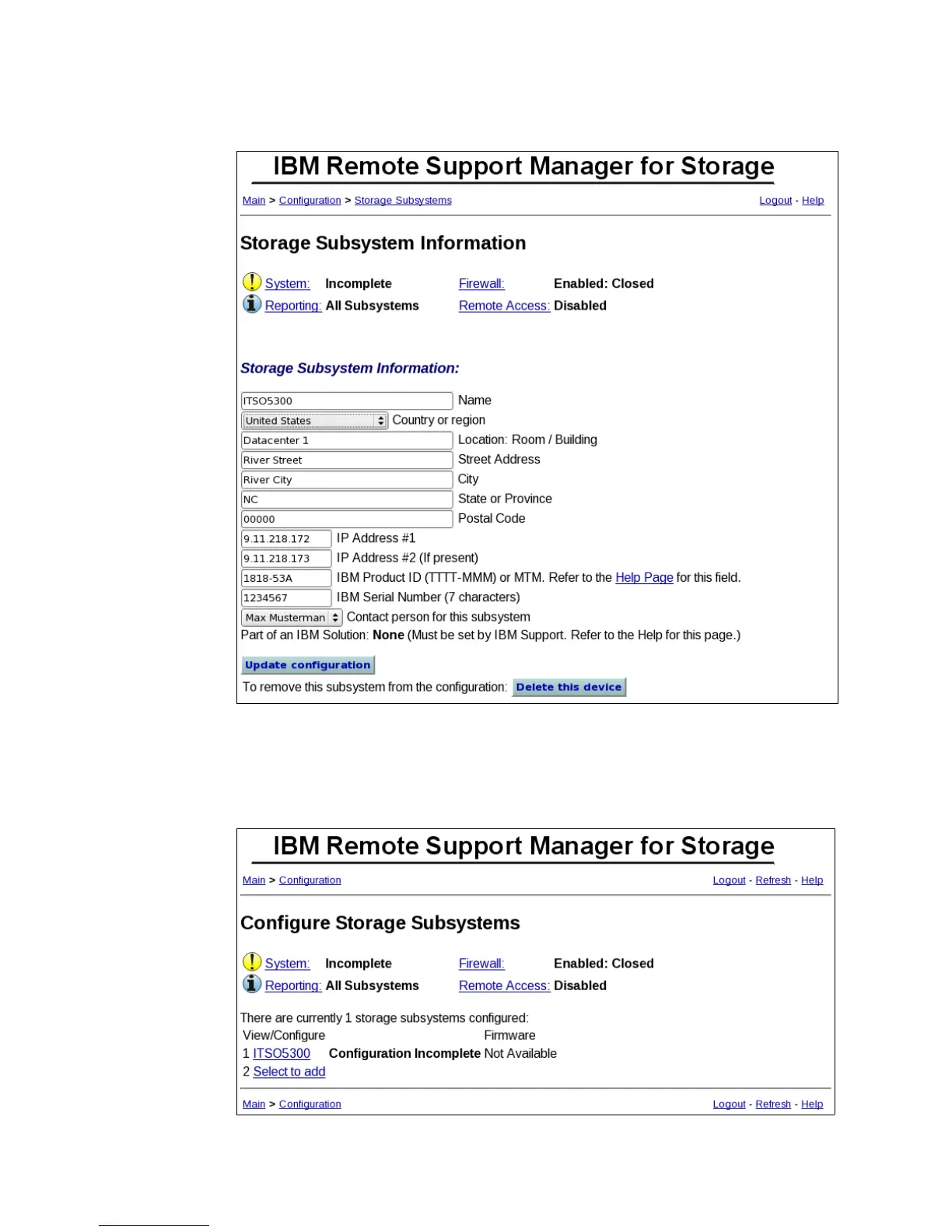Click Configuration breadcrumb in the Storage Subsystem Information panel
952x1232 pixels.
point(310,201)
